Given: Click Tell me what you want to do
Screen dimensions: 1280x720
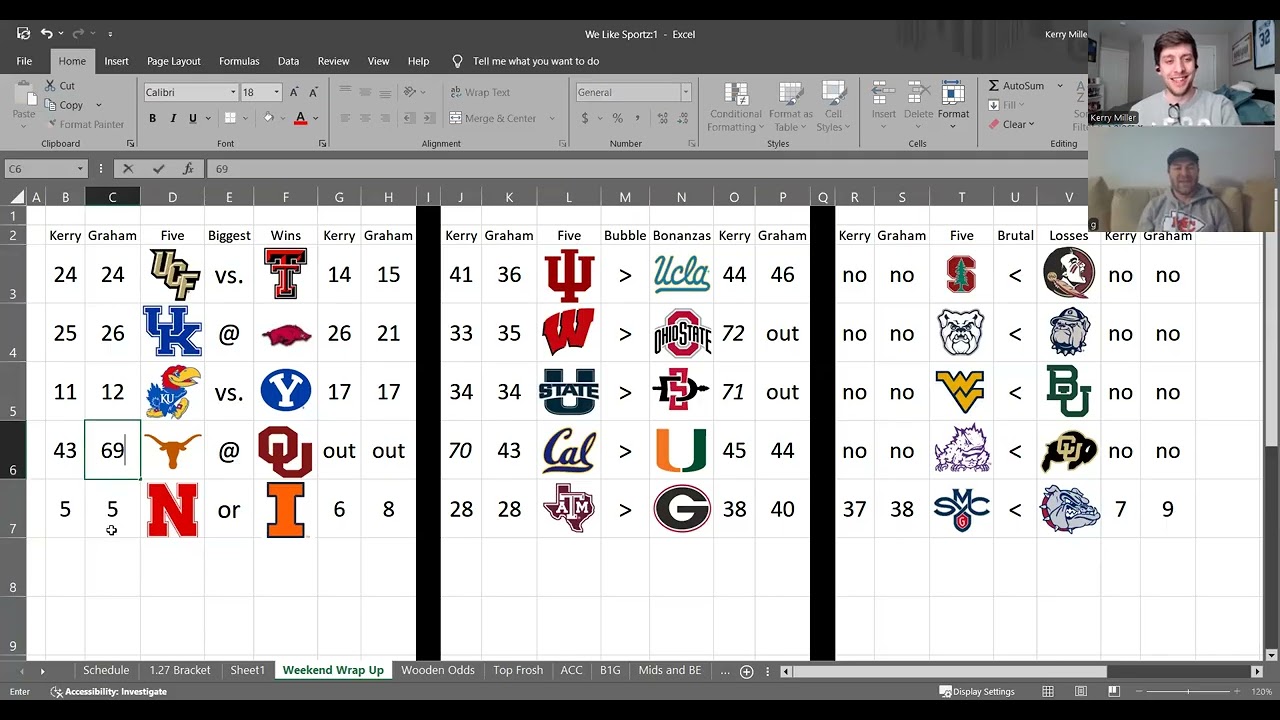Looking at the screenshot, I should (536, 61).
